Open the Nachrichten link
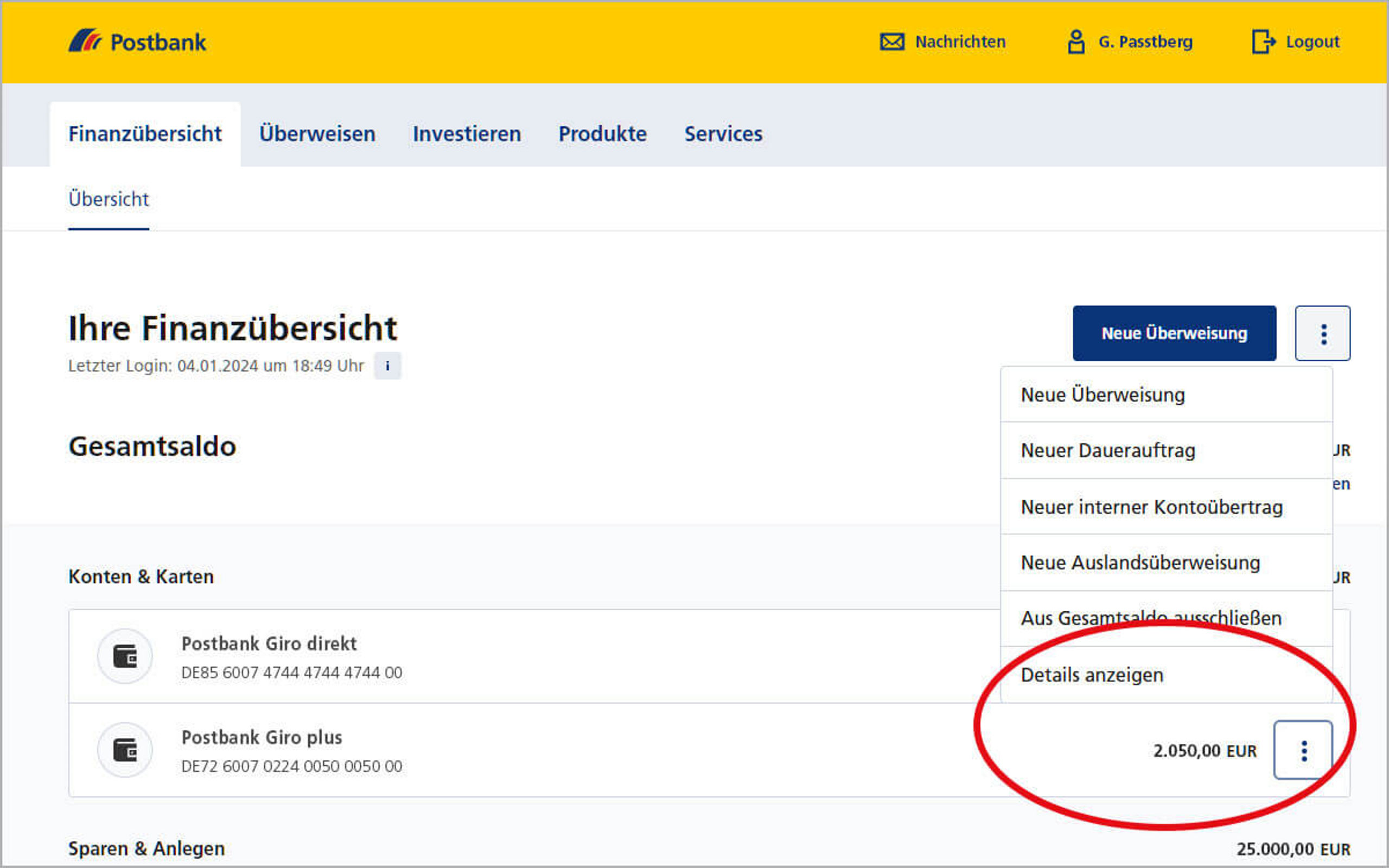1389x868 pixels. [x=960, y=42]
